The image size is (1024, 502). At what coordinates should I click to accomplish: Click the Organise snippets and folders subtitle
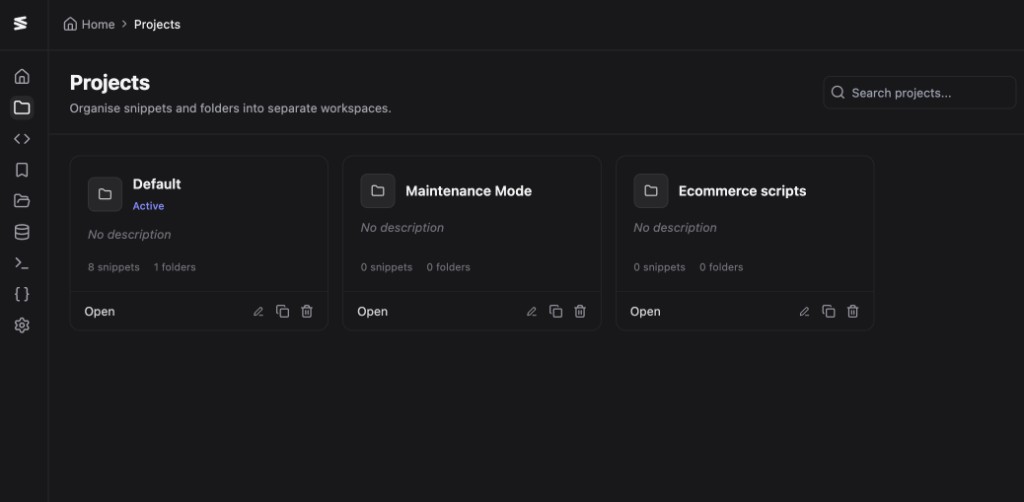231,108
